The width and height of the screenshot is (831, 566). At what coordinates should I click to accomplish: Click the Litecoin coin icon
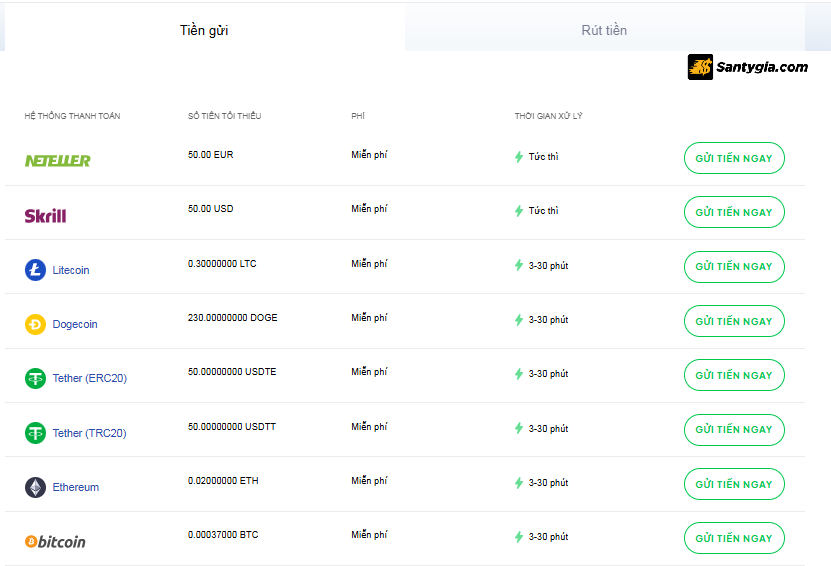pos(36,270)
